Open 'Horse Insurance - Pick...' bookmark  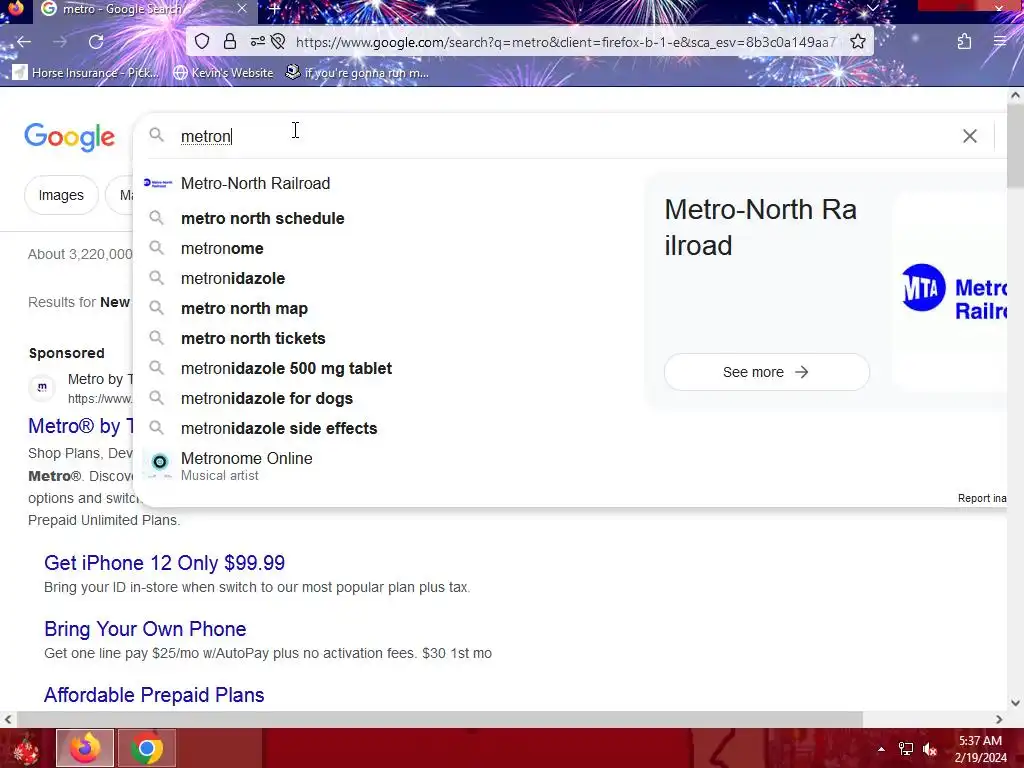click(x=86, y=72)
